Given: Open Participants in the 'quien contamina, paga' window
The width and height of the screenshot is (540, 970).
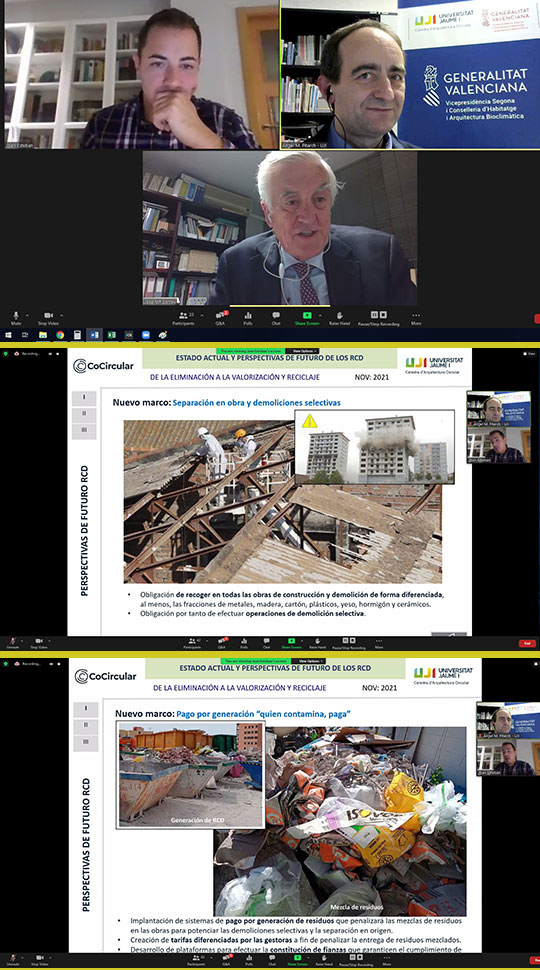Looking at the screenshot, I should pyautogui.click(x=196, y=961).
